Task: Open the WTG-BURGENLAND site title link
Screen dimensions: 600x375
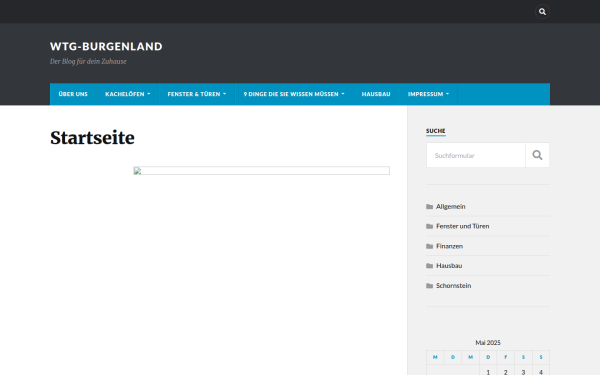Action: [x=106, y=46]
